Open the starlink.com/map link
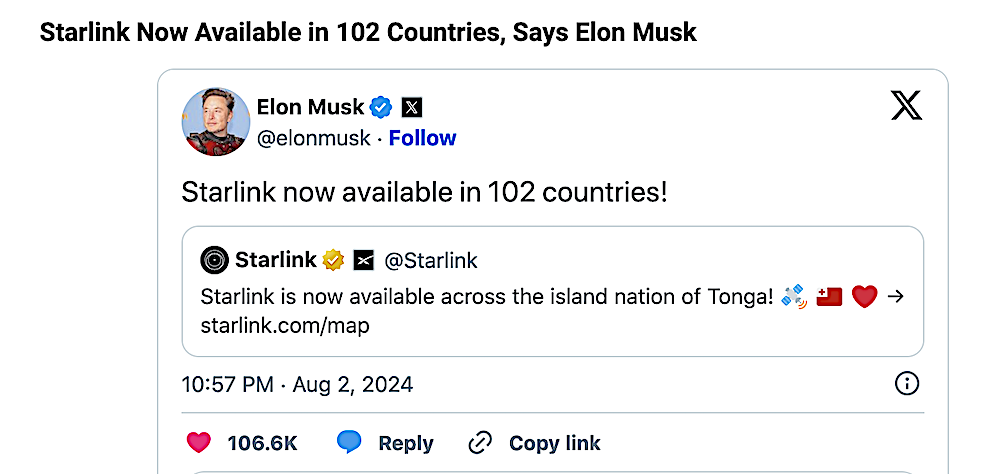This screenshot has height=474, width=1008. (285, 326)
